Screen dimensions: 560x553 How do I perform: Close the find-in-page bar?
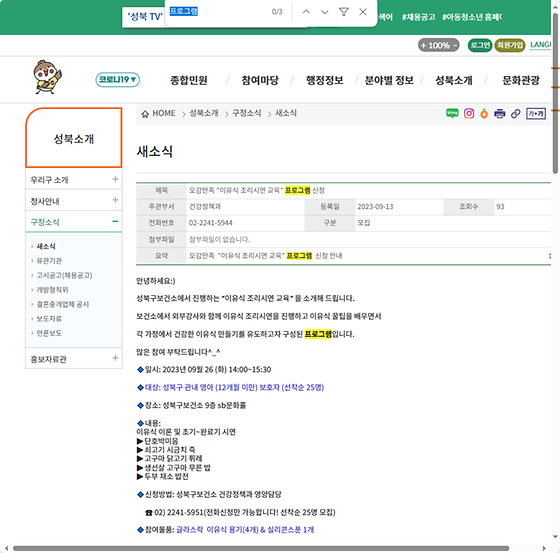pos(363,12)
